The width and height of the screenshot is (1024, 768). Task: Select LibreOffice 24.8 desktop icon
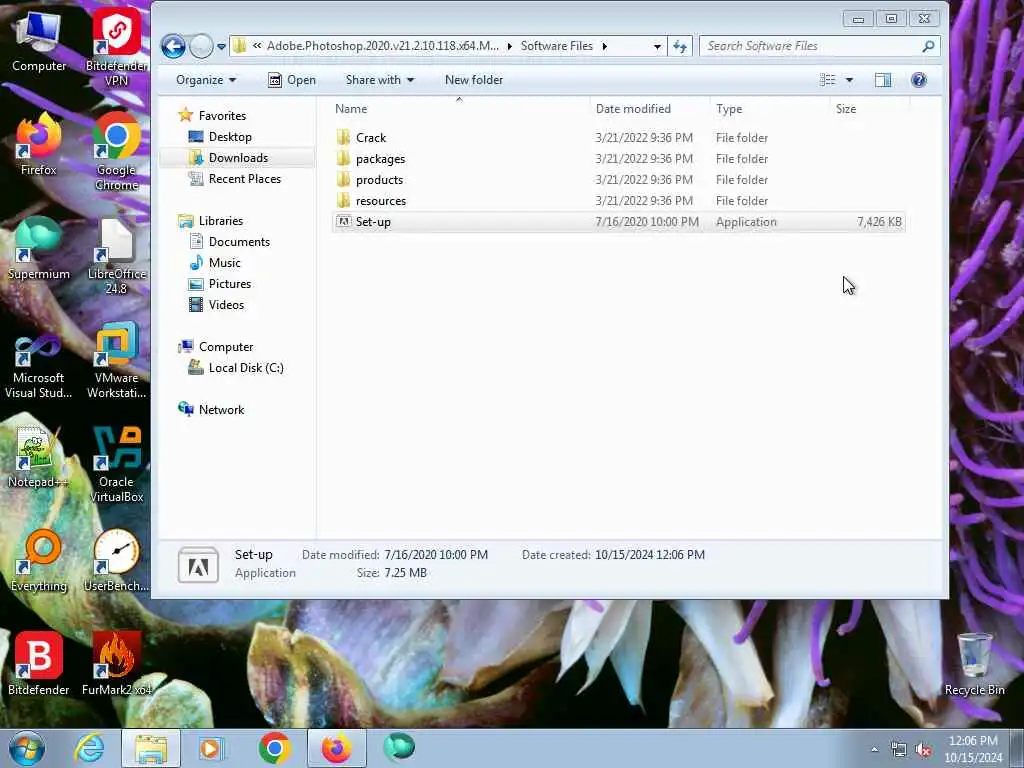(x=116, y=256)
